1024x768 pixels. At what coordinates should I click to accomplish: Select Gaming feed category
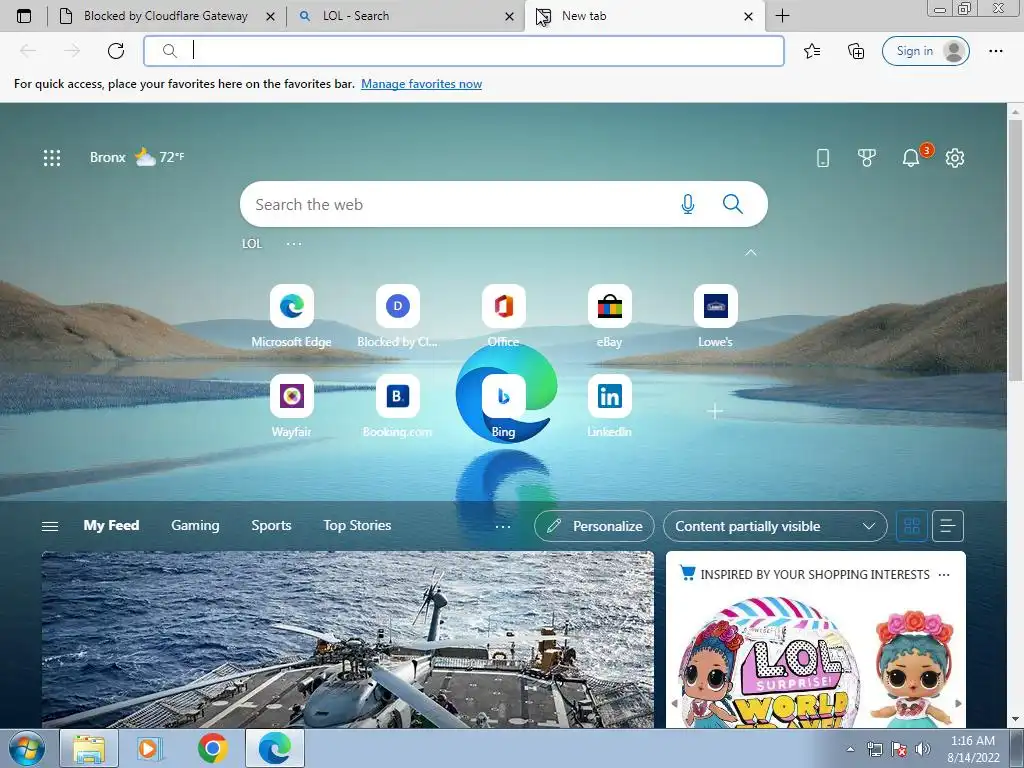coord(195,525)
